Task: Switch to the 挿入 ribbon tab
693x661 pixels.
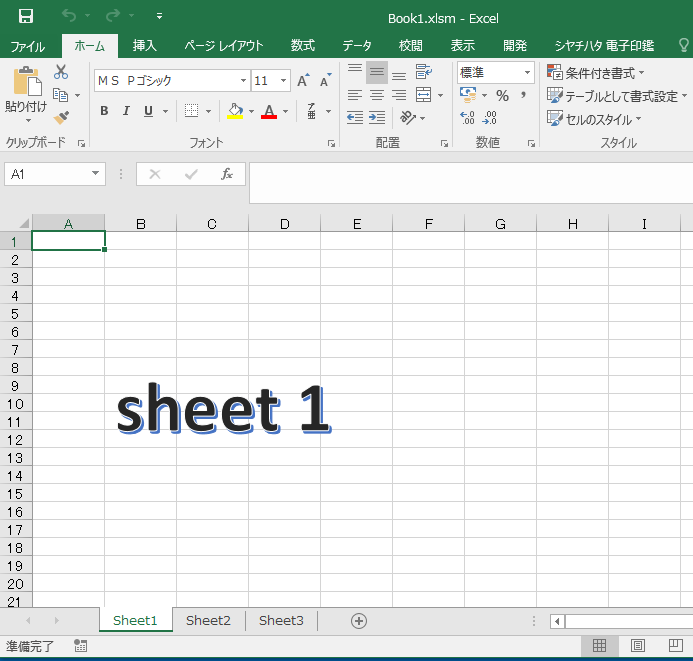Action: coord(145,45)
